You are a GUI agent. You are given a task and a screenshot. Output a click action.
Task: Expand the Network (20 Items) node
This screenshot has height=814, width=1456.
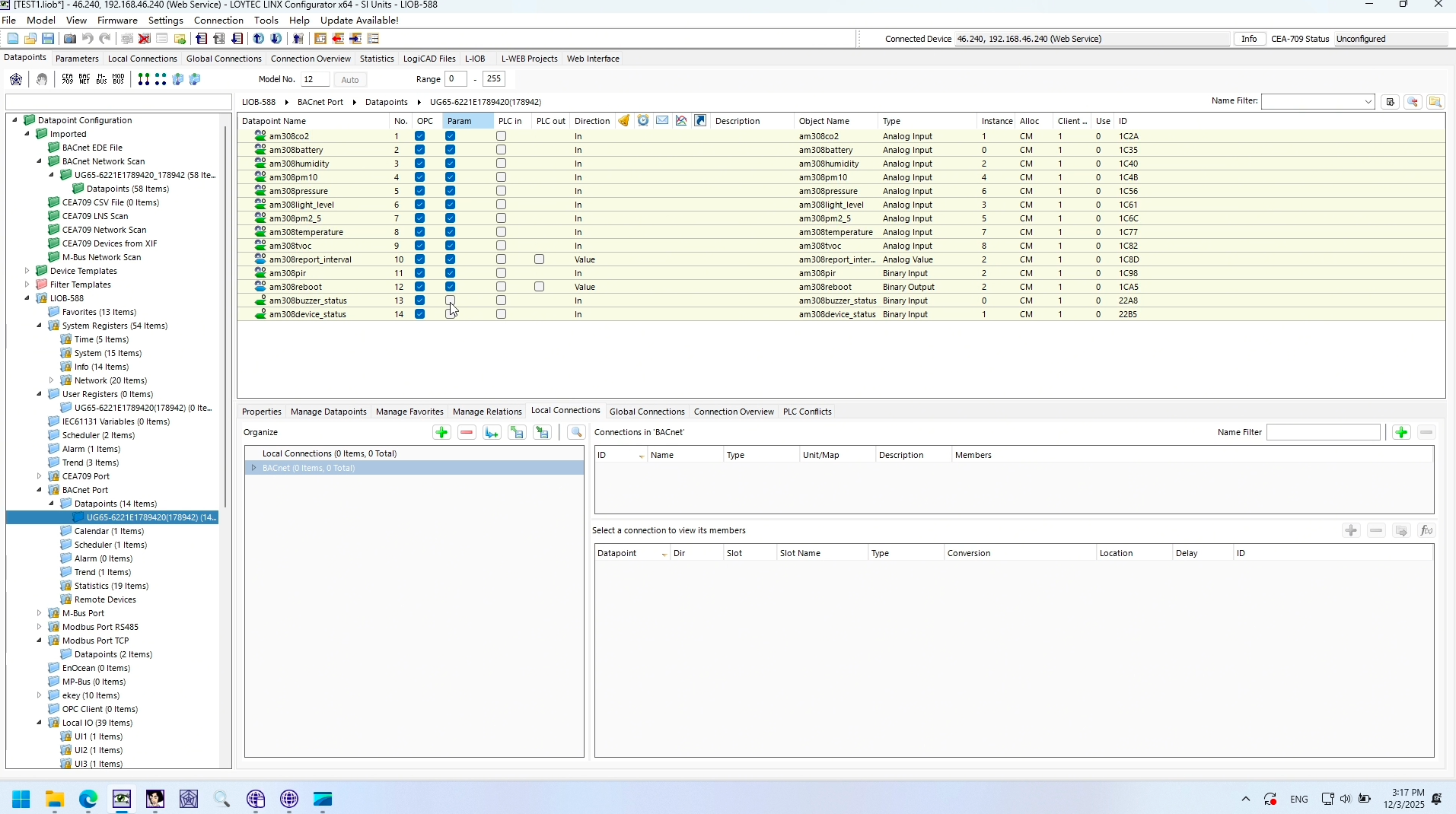pos(52,380)
